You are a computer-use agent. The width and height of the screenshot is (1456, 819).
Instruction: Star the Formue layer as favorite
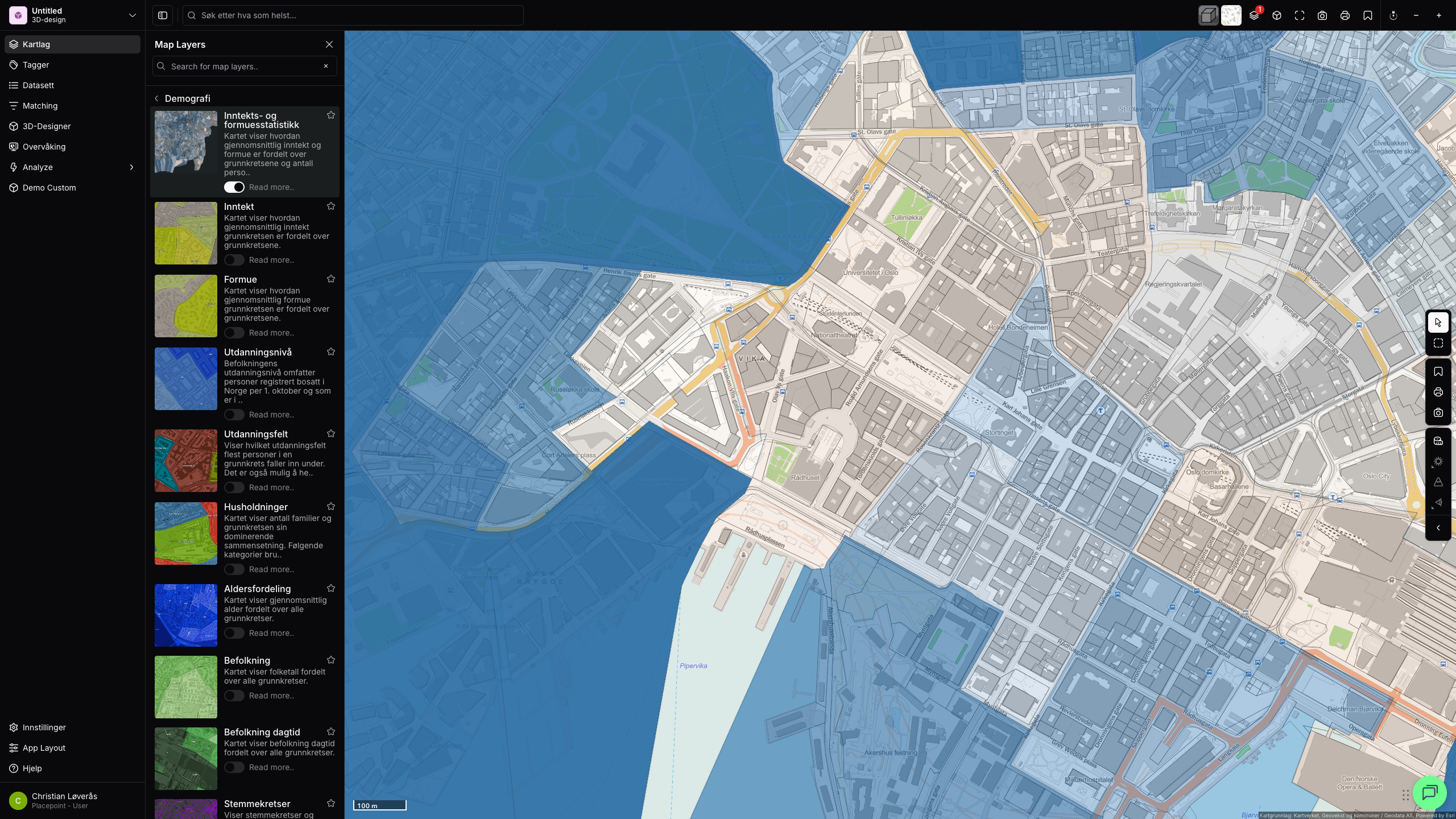[x=331, y=279]
